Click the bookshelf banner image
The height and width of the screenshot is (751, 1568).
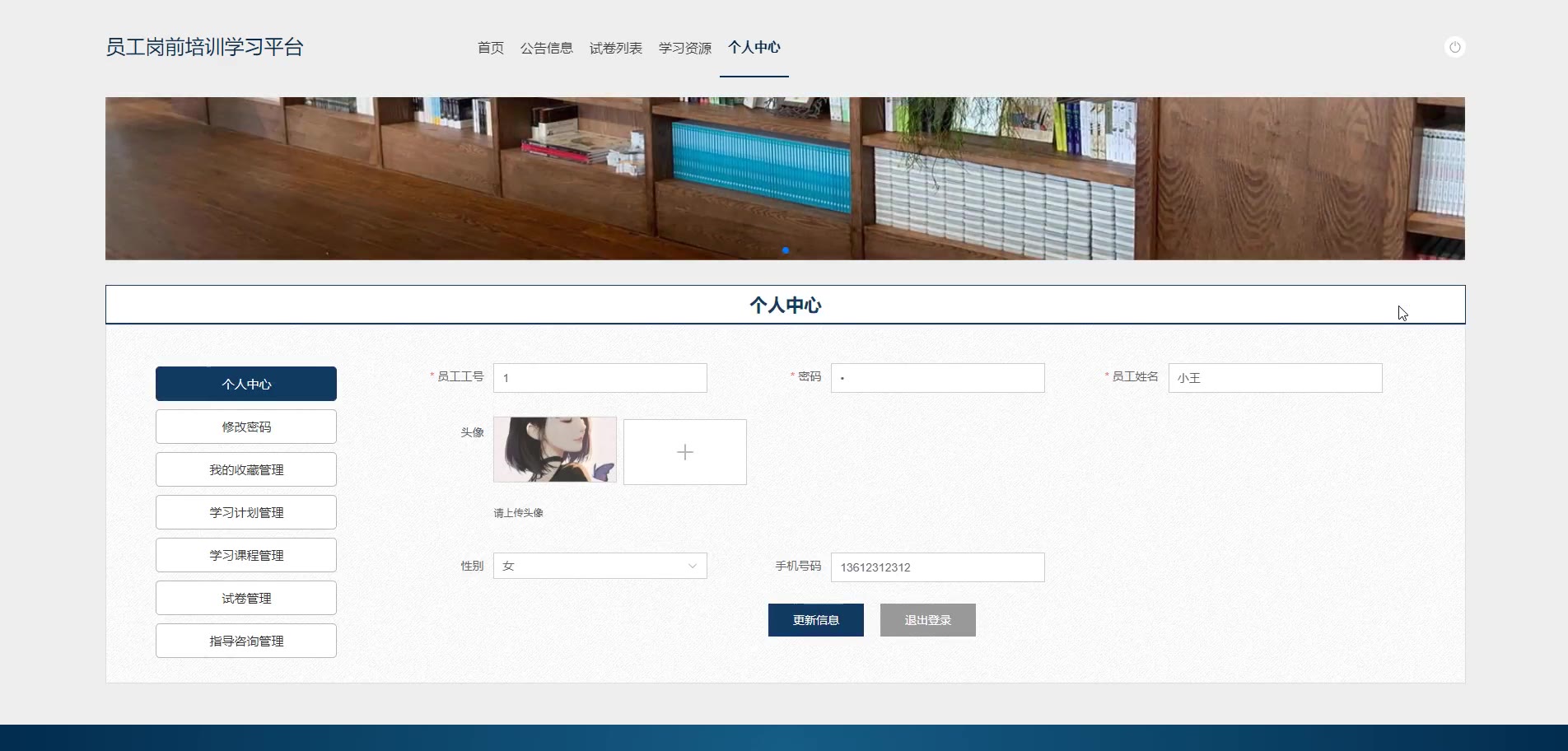pos(785,179)
